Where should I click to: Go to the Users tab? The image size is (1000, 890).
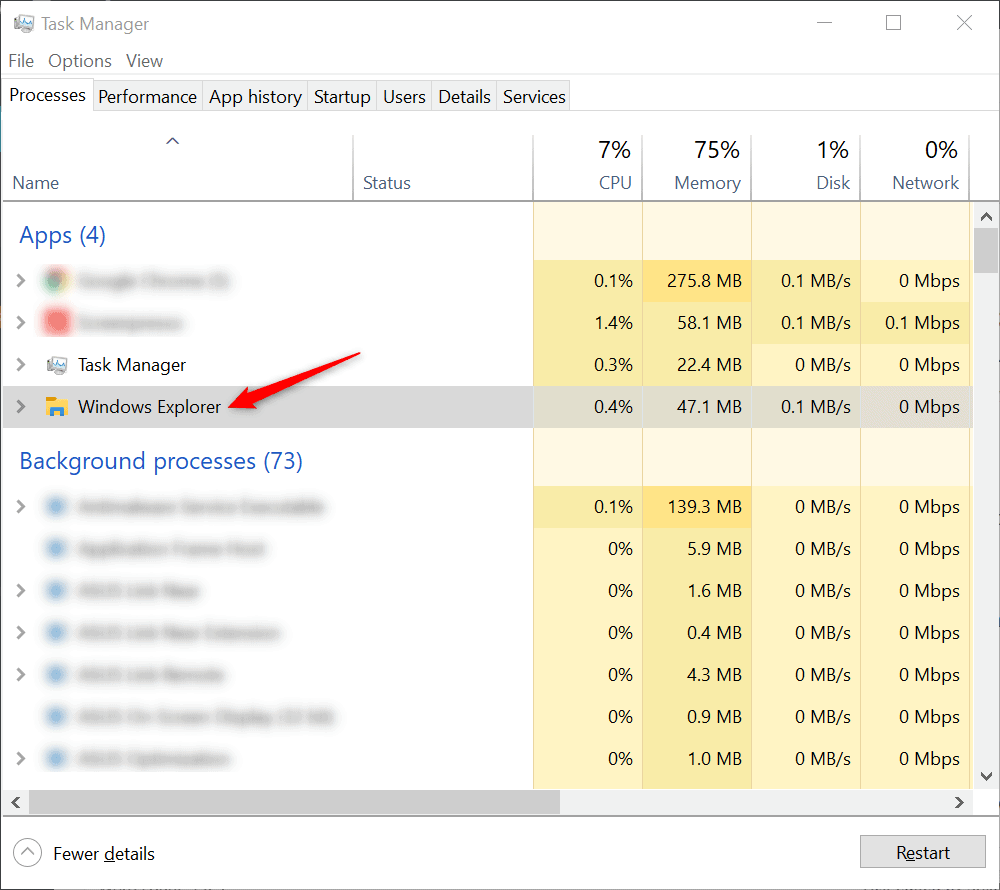pos(404,97)
